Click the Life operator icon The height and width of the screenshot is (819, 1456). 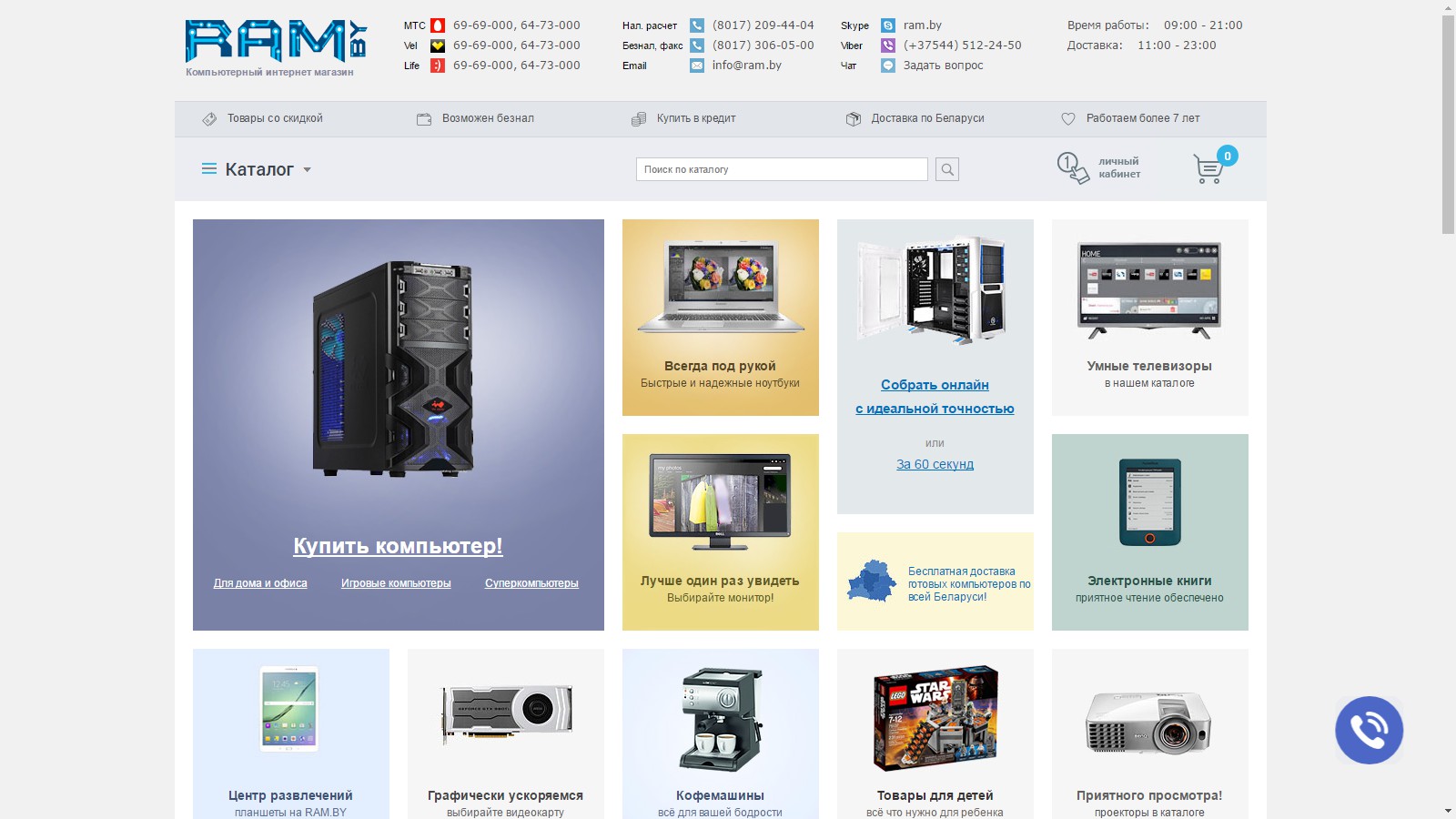[438, 66]
